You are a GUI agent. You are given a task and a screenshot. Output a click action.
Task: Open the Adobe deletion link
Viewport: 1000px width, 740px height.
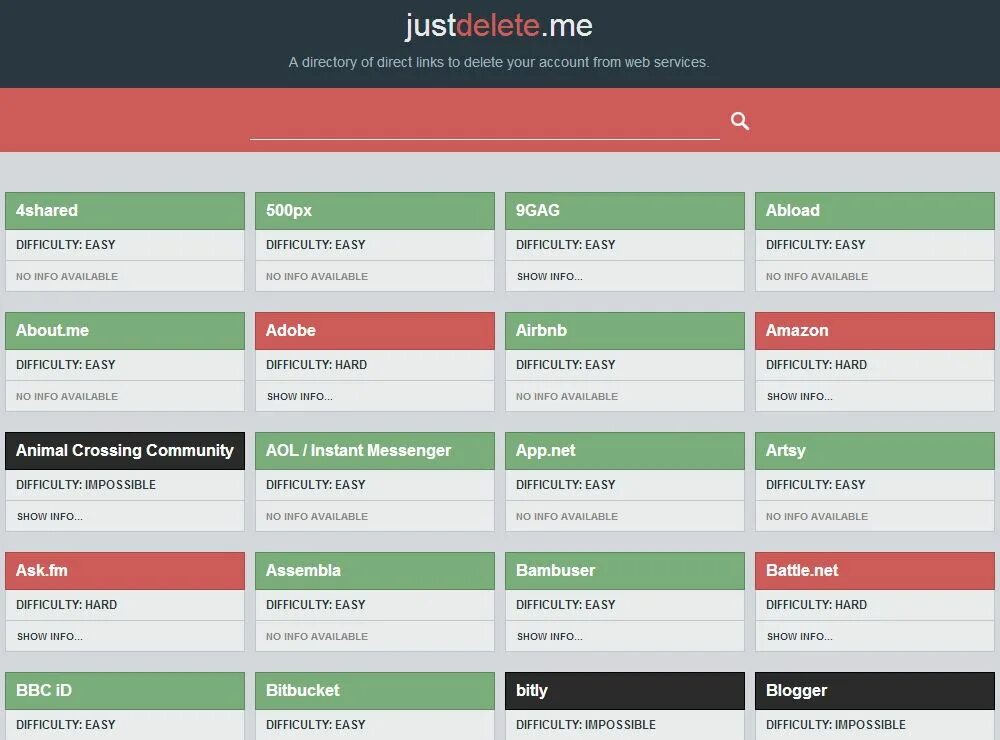[x=375, y=330]
